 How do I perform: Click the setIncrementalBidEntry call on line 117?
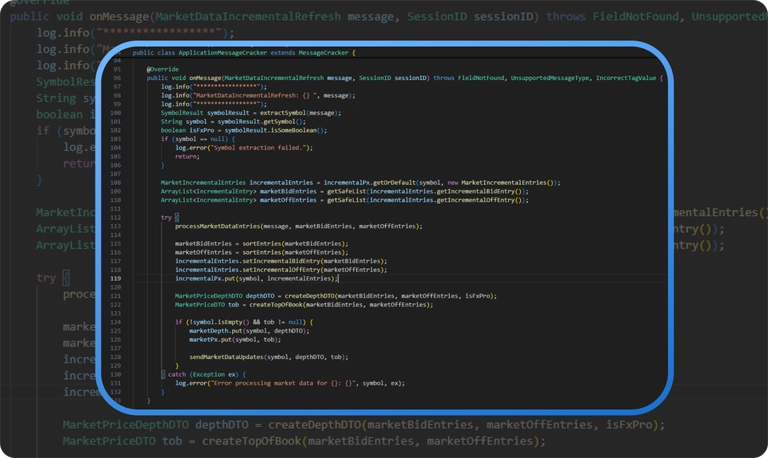pos(281,262)
